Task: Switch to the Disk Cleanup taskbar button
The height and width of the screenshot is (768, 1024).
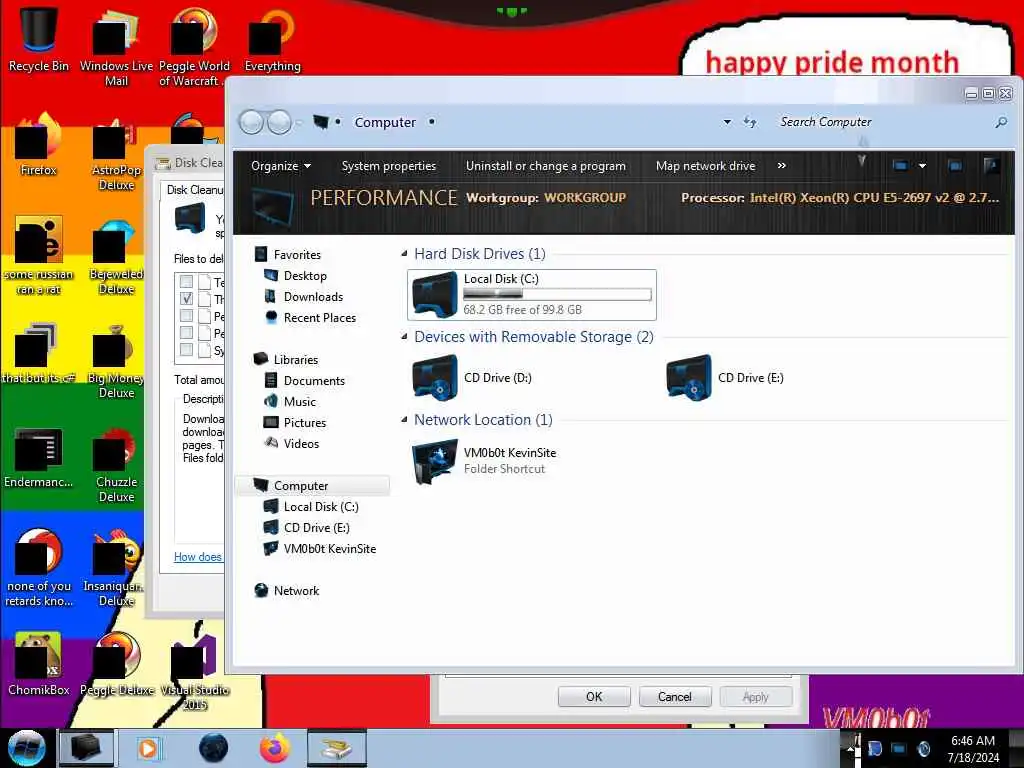Action: pyautogui.click(x=337, y=748)
